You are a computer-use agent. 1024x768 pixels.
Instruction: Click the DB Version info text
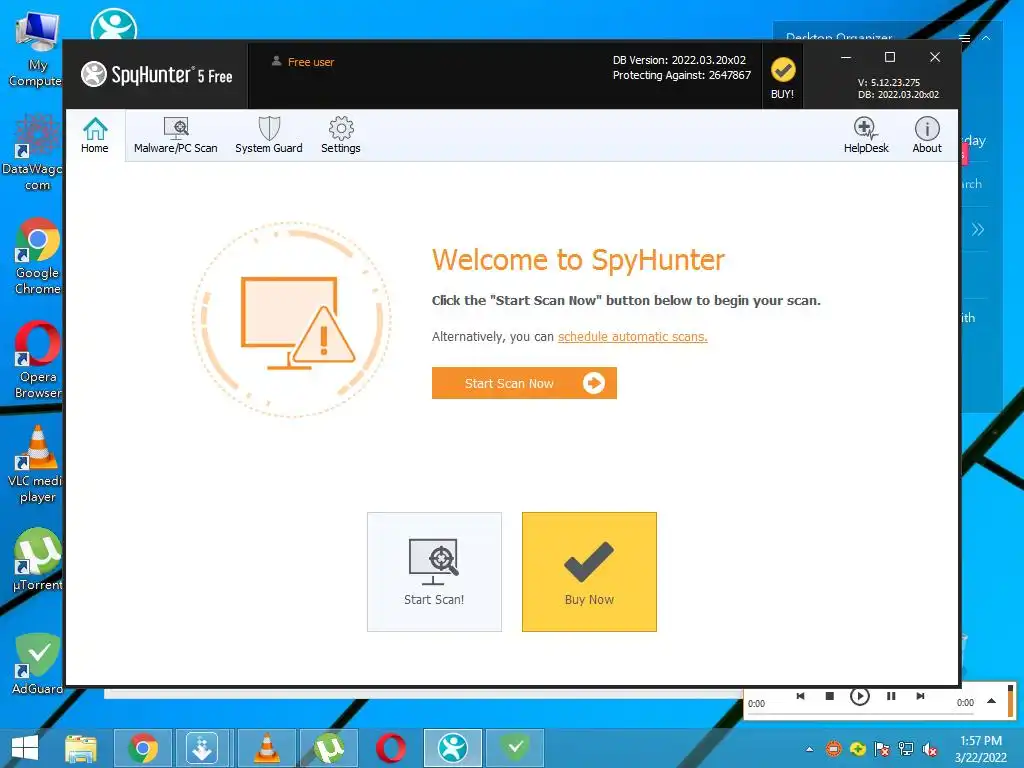[x=679, y=60]
